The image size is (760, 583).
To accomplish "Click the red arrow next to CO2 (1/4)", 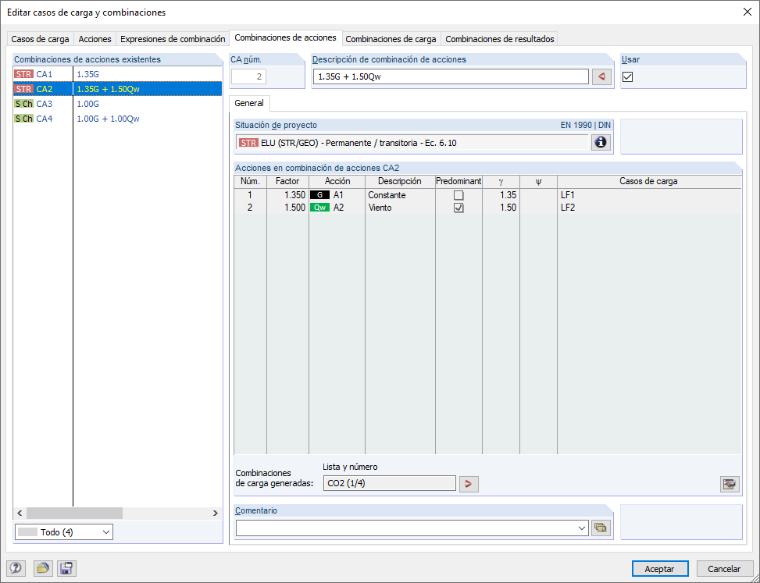I will pyautogui.click(x=469, y=484).
